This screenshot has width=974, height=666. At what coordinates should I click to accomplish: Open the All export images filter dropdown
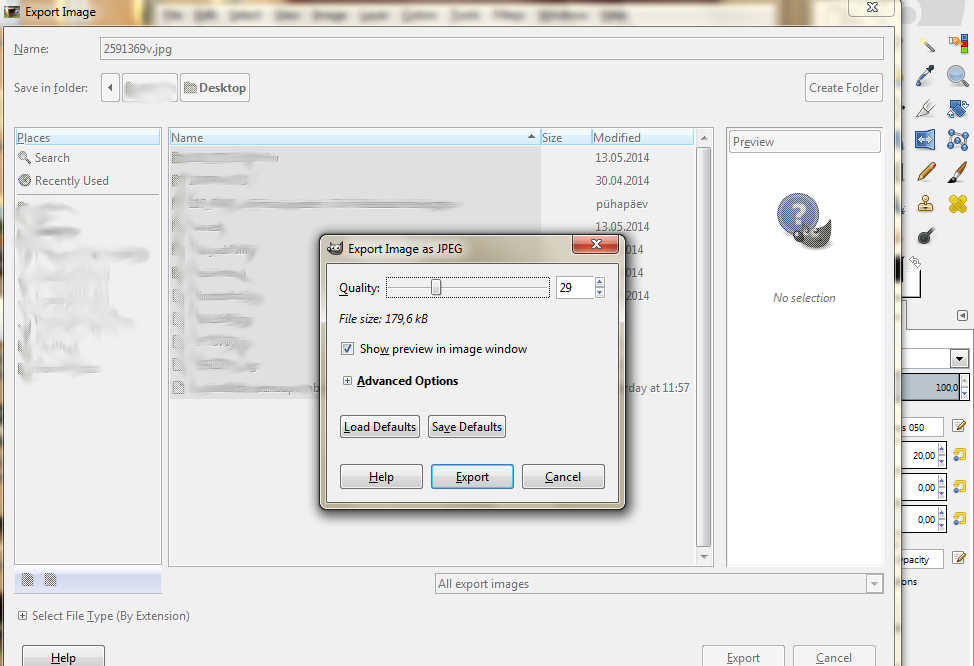click(660, 584)
